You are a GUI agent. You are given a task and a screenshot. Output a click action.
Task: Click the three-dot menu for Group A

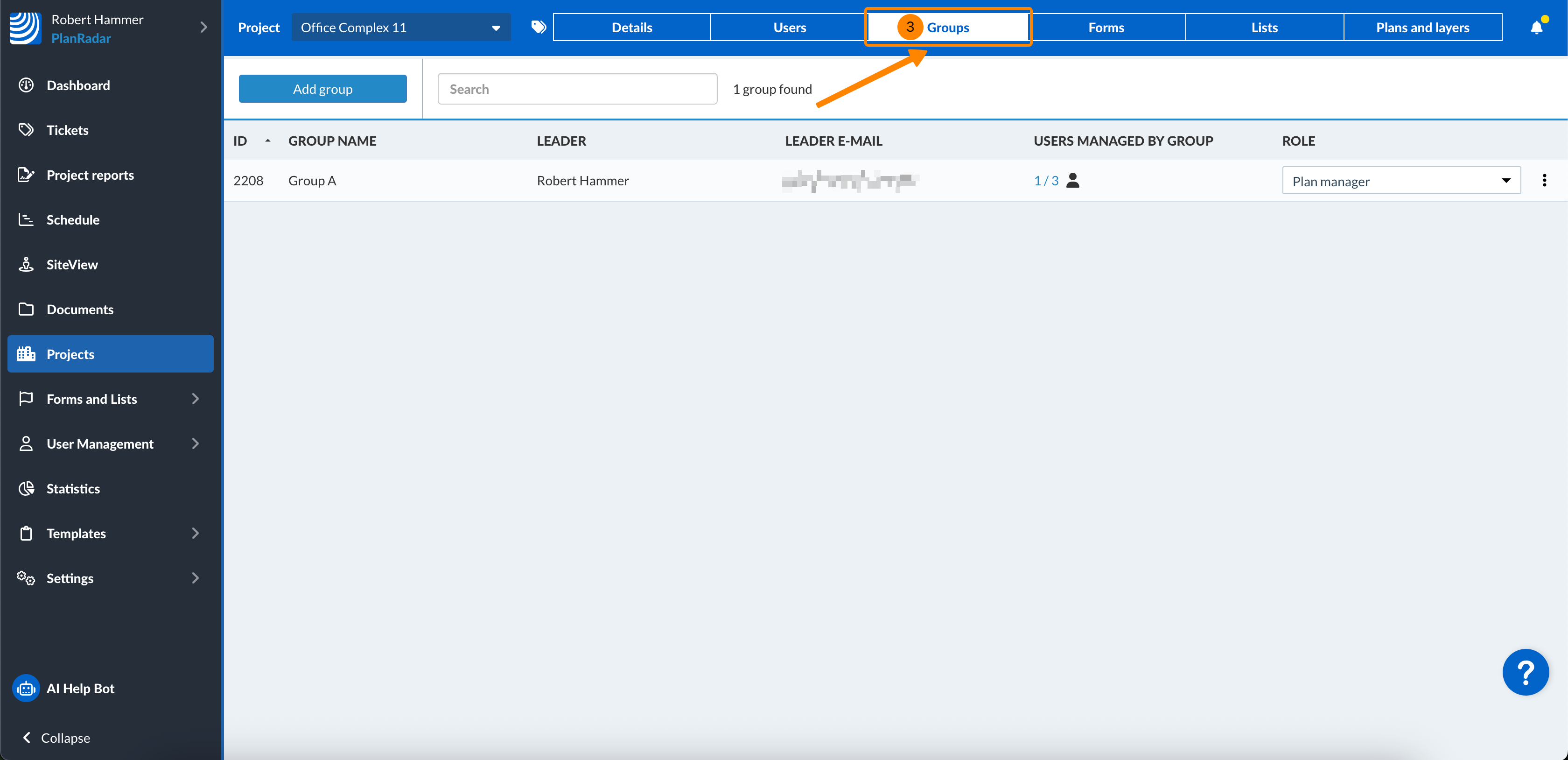point(1544,180)
